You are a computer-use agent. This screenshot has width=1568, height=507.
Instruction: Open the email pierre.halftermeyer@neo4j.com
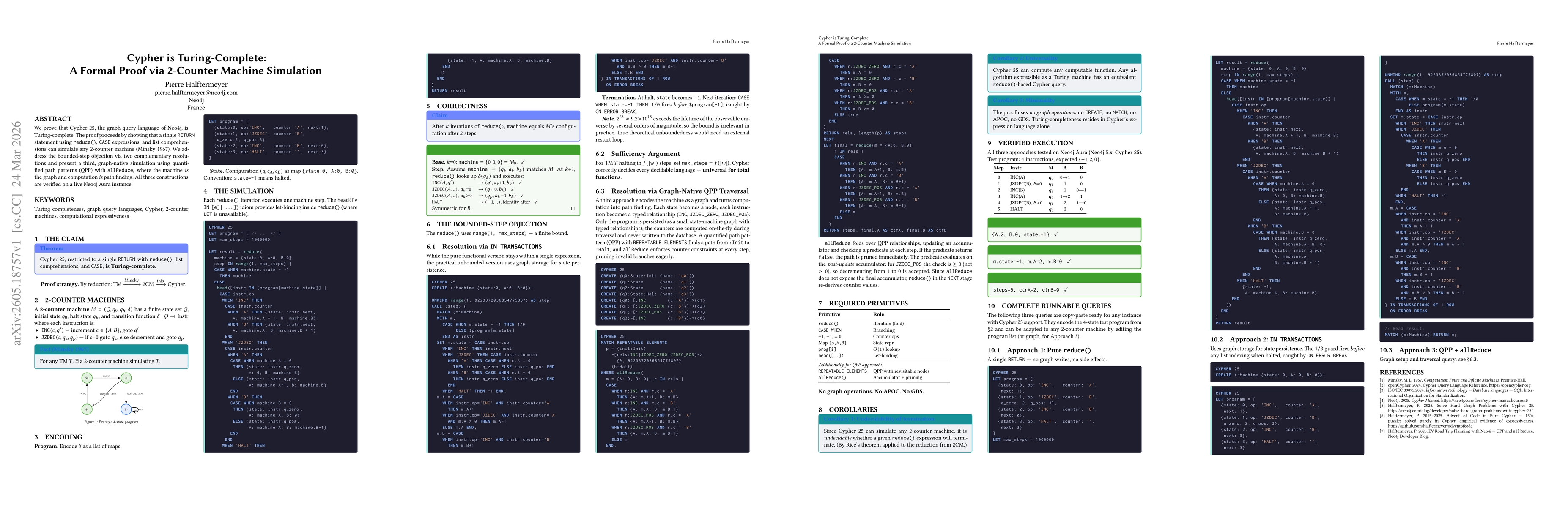click(x=196, y=93)
